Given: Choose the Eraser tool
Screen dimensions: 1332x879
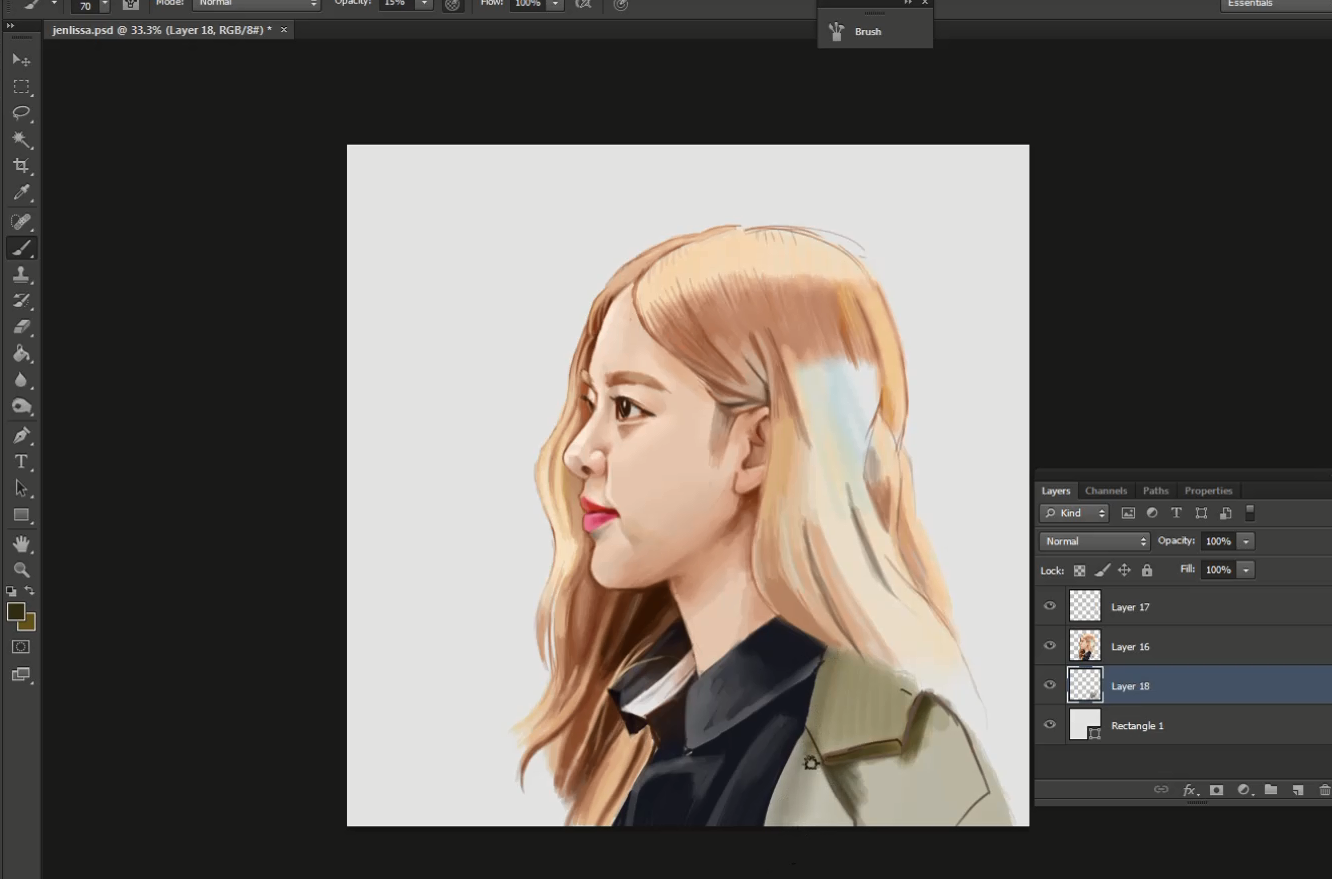Looking at the screenshot, I should click(21, 327).
